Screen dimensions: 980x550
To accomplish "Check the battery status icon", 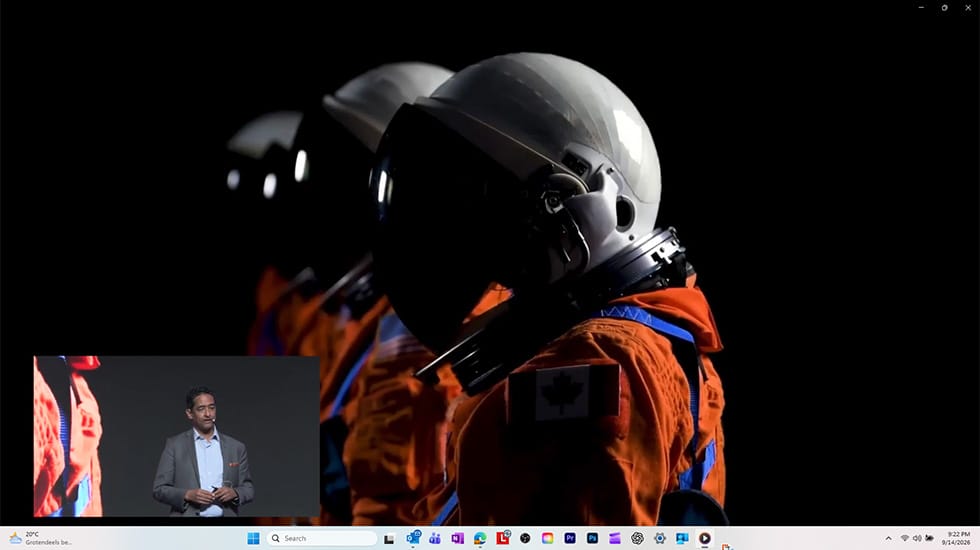I will point(929,538).
